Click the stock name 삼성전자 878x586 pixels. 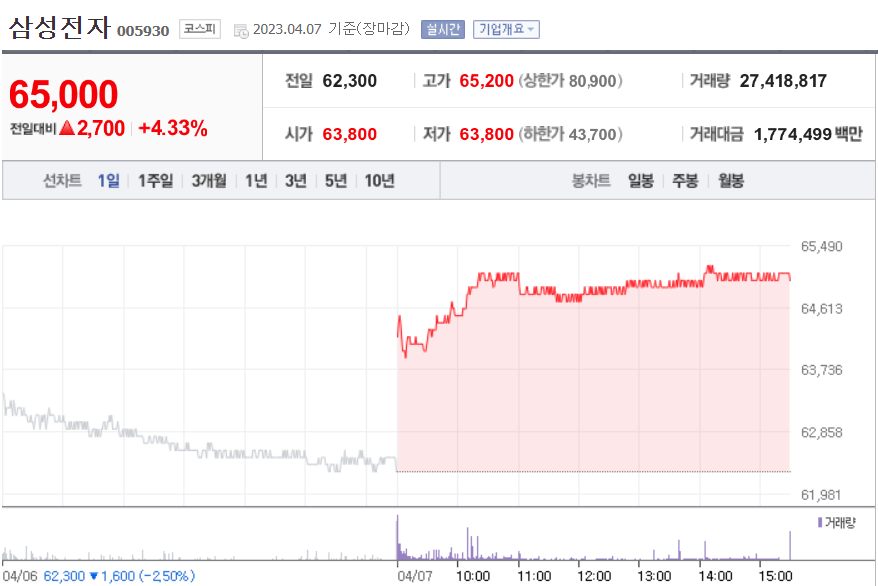(60, 27)
